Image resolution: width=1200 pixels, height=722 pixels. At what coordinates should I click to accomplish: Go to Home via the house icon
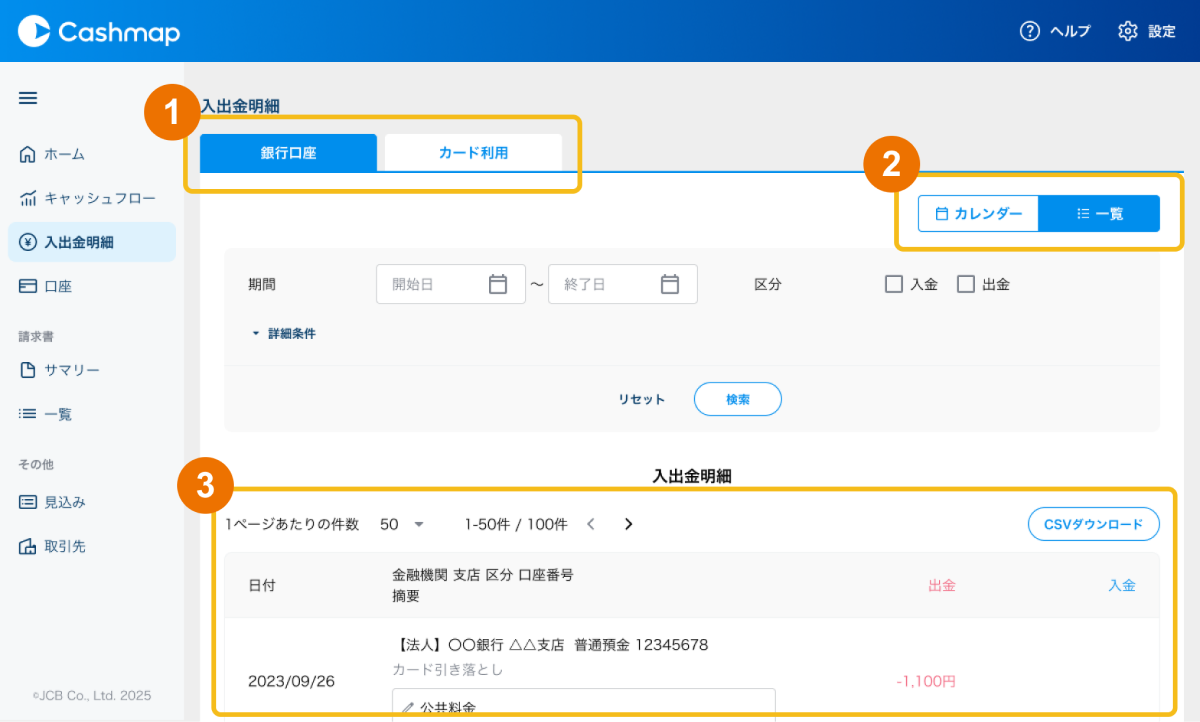click(x=28, y=154)
